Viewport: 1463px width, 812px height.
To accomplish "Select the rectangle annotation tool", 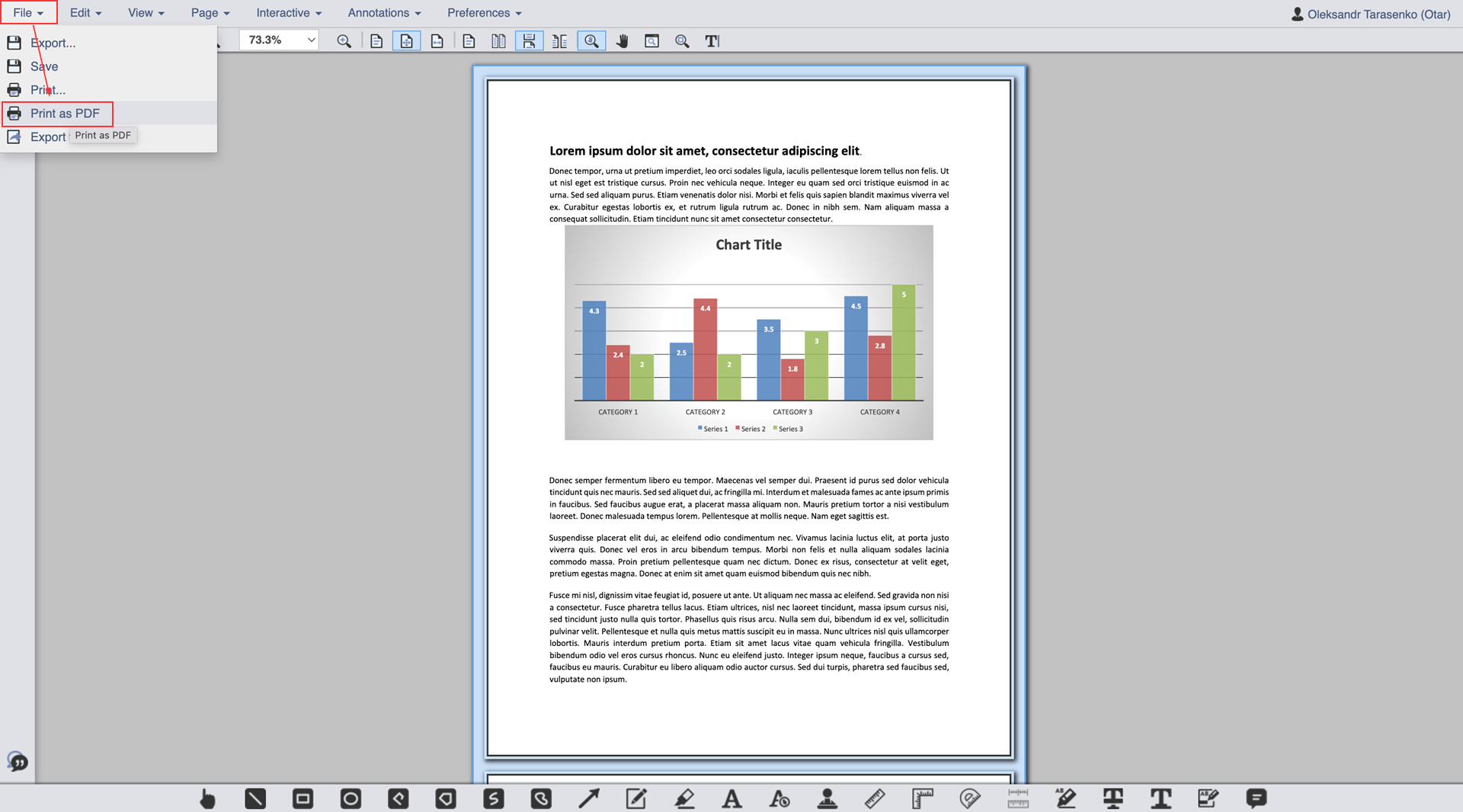I will point(303,798).
